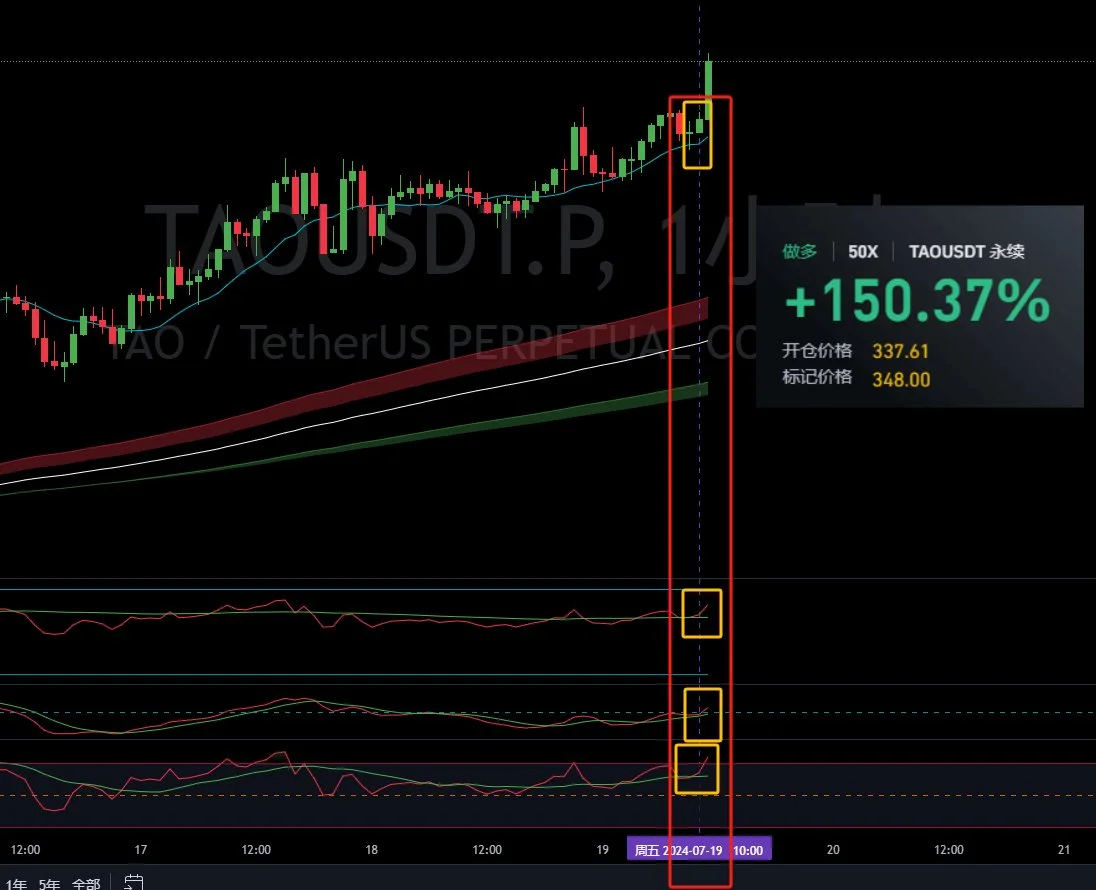Click the 20 date on time axis
This screenshot has height=890, width=1096.
(x=833, y=849)
